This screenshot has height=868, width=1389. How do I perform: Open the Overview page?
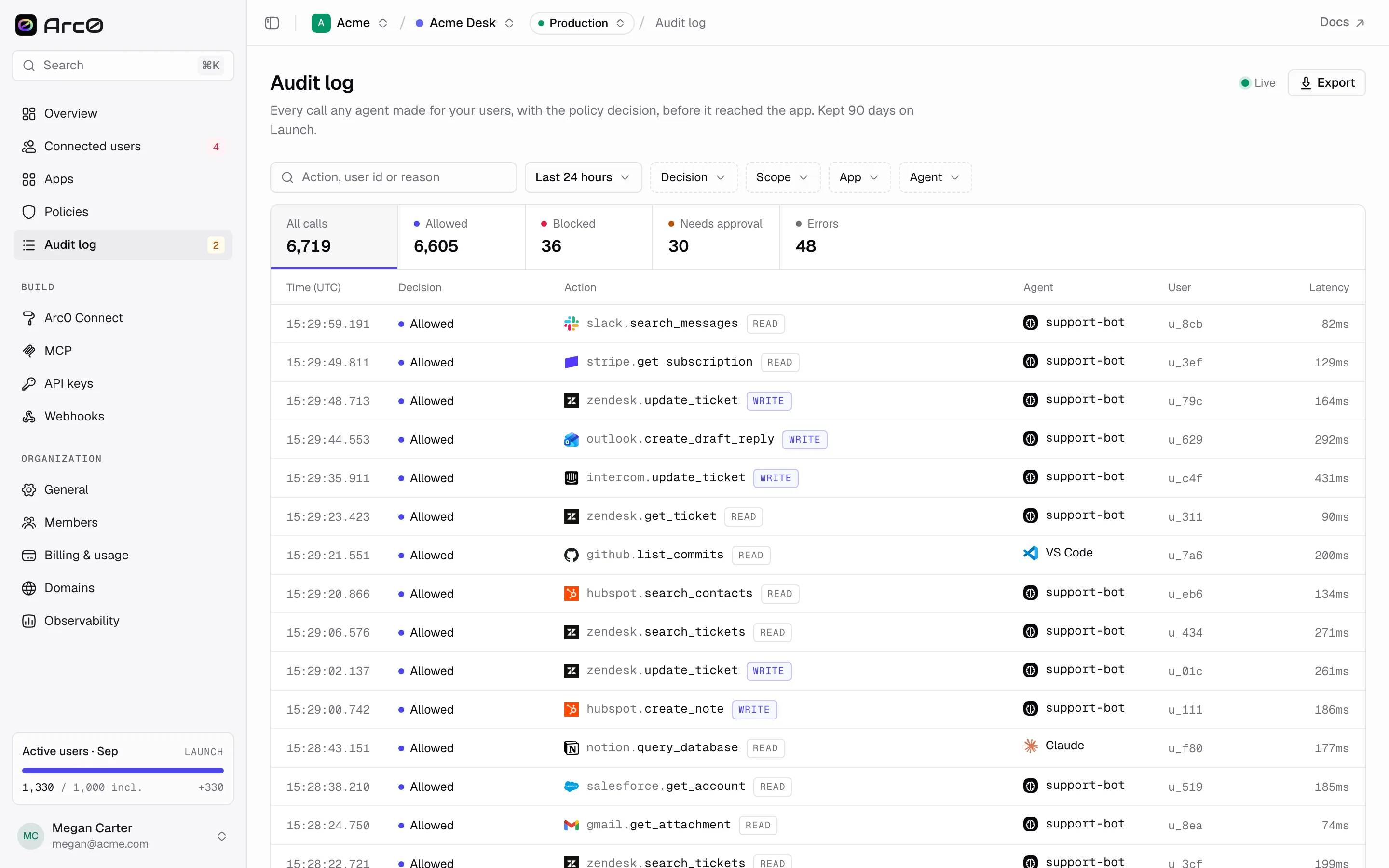pos(123,114)
